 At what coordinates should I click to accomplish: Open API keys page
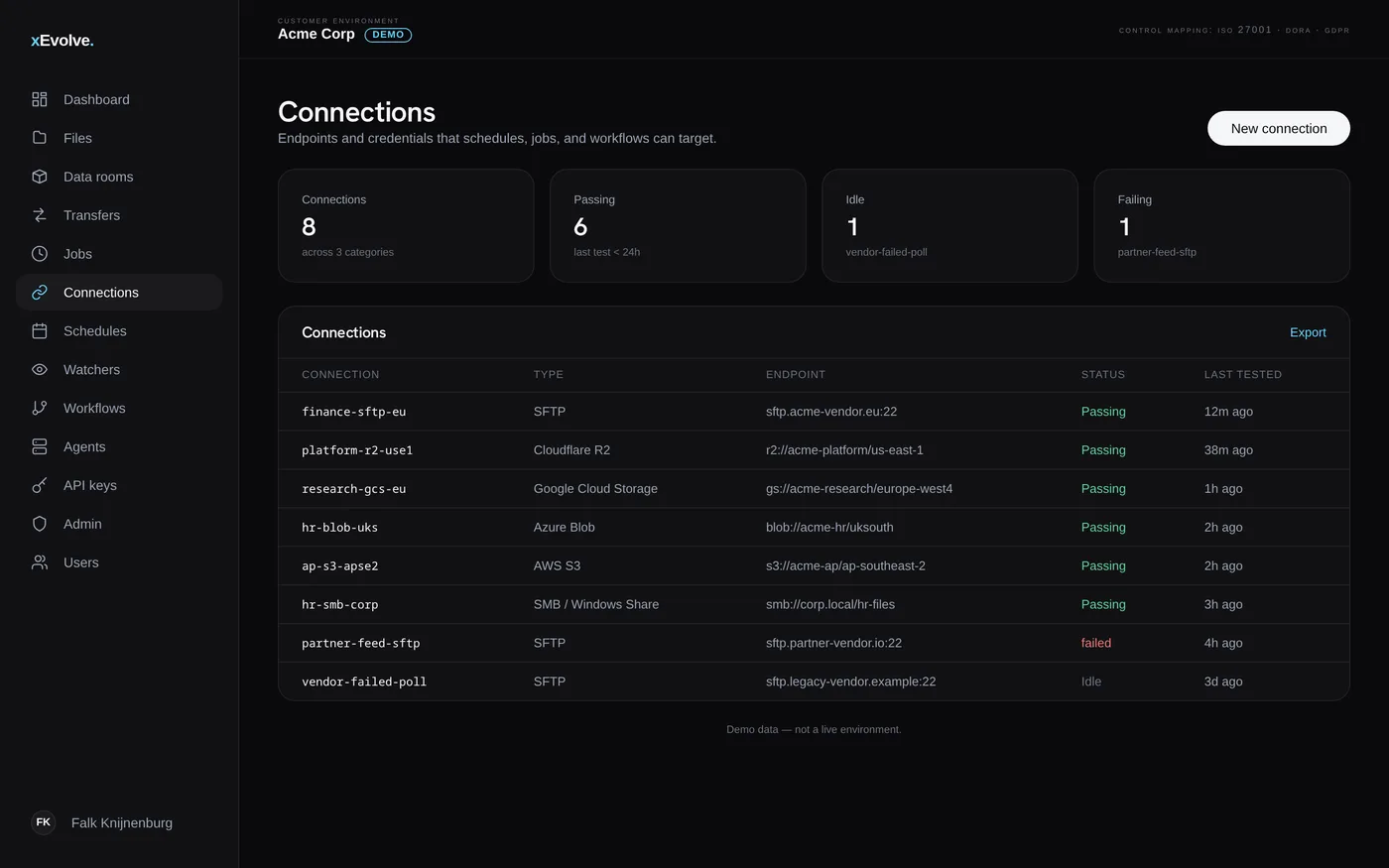click(119, 485)
